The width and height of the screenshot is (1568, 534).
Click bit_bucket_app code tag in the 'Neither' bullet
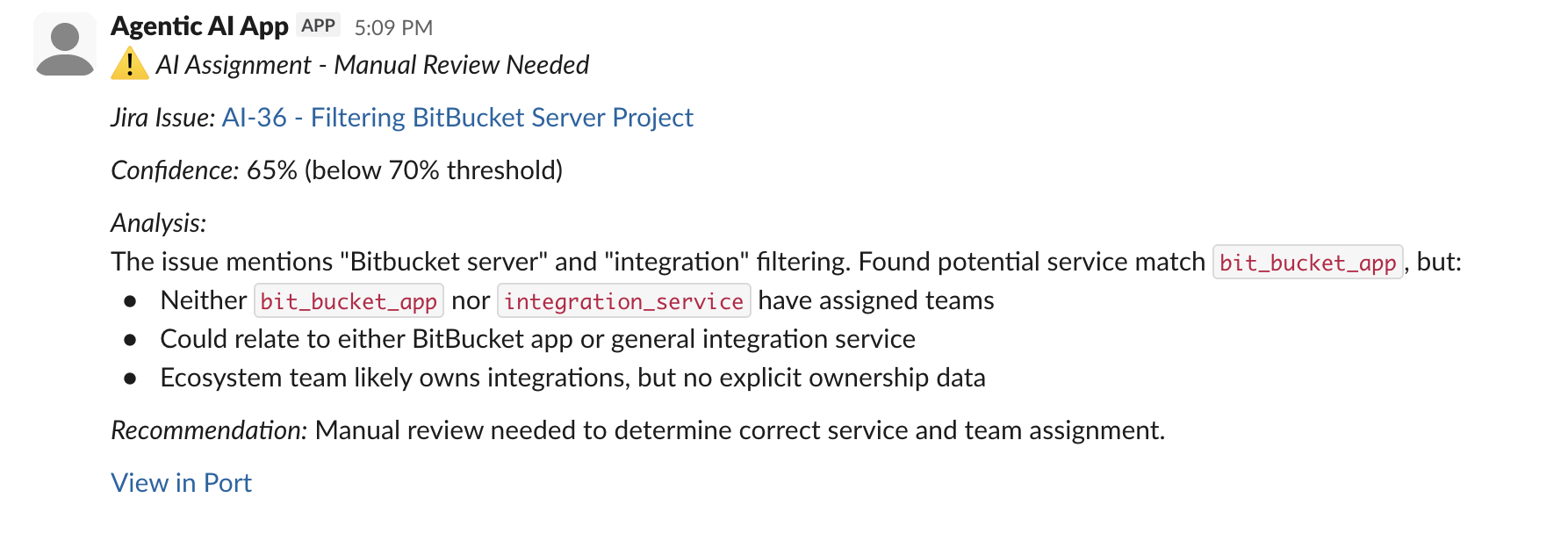pyautogui.click(x=349, y=301)
